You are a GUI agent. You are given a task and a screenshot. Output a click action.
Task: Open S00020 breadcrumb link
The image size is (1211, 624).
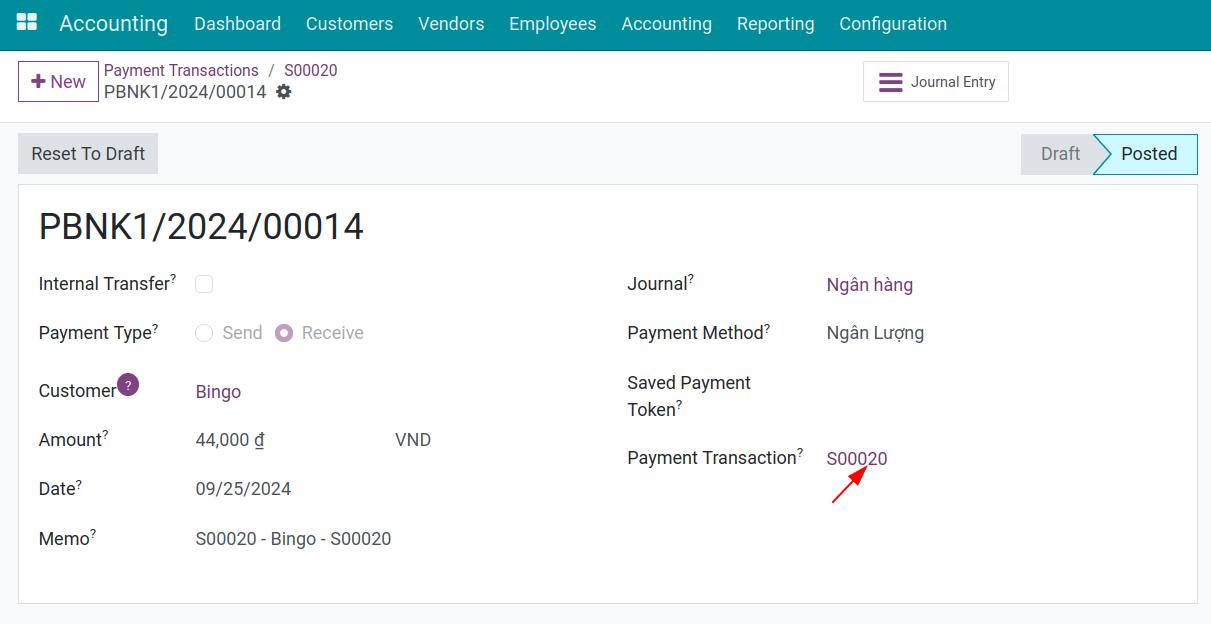click(310, 70)
